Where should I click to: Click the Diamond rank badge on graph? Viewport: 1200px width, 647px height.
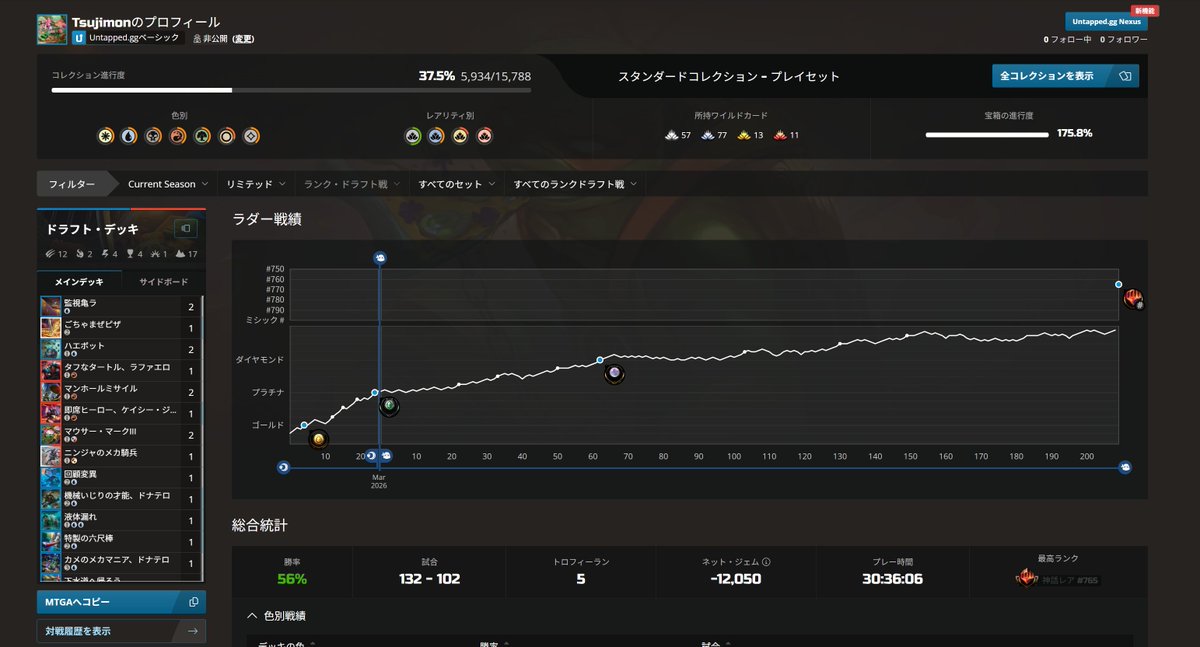pyautogui.click(x=615, y=373)
